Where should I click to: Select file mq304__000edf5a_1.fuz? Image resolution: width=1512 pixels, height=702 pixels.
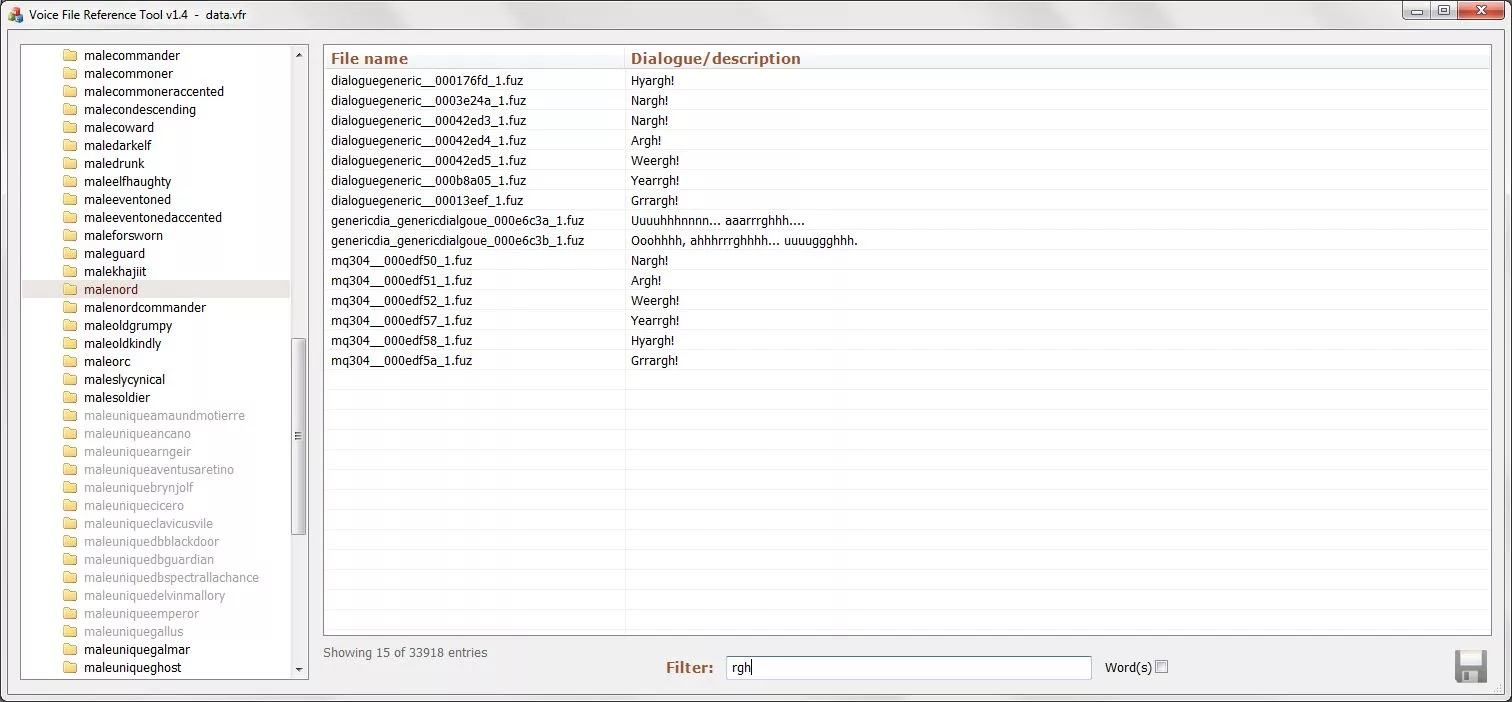pos(401,361)
